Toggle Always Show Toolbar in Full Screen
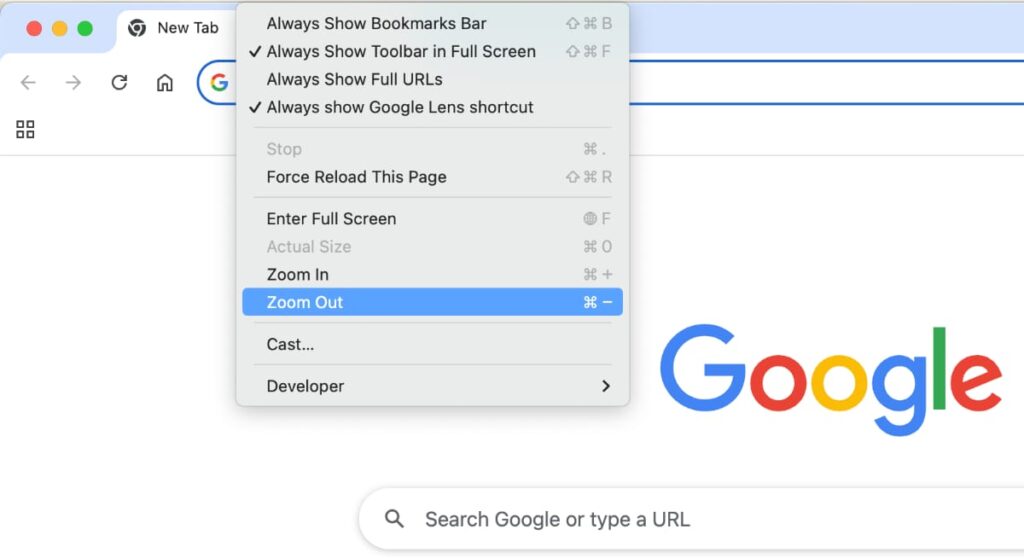Screen dimensions: 1024x558 401,51
